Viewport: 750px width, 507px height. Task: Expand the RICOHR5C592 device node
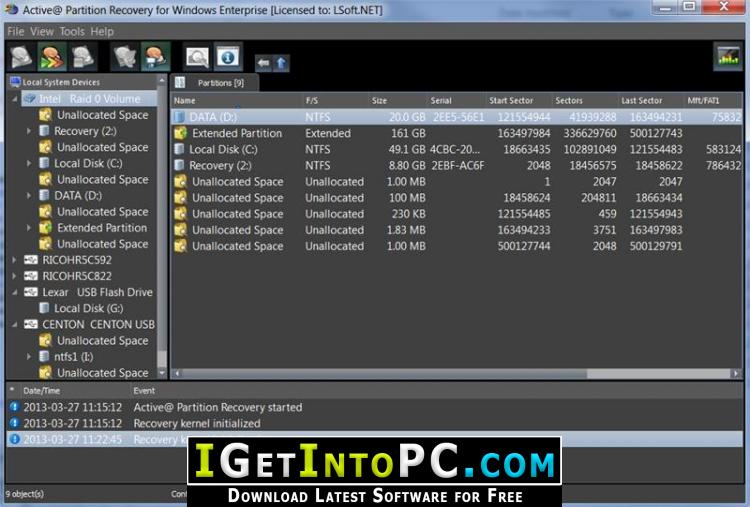(14, 260)
